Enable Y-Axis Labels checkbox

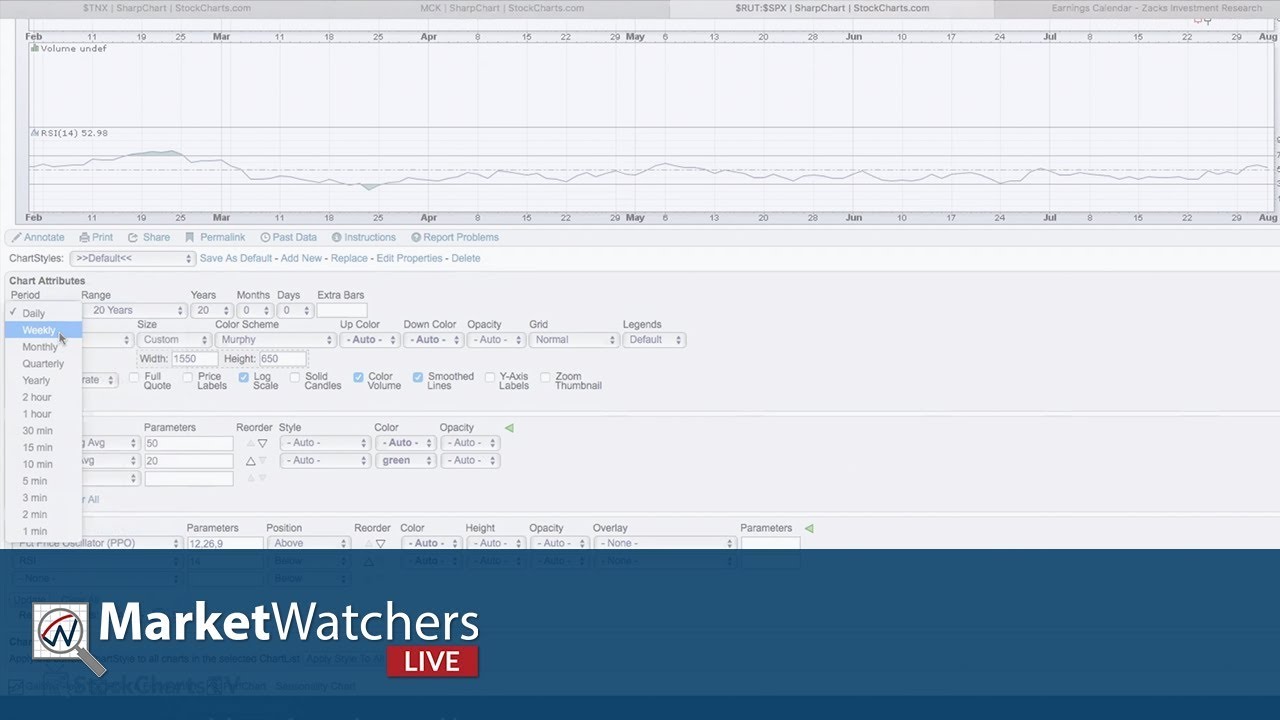(490, 377)
